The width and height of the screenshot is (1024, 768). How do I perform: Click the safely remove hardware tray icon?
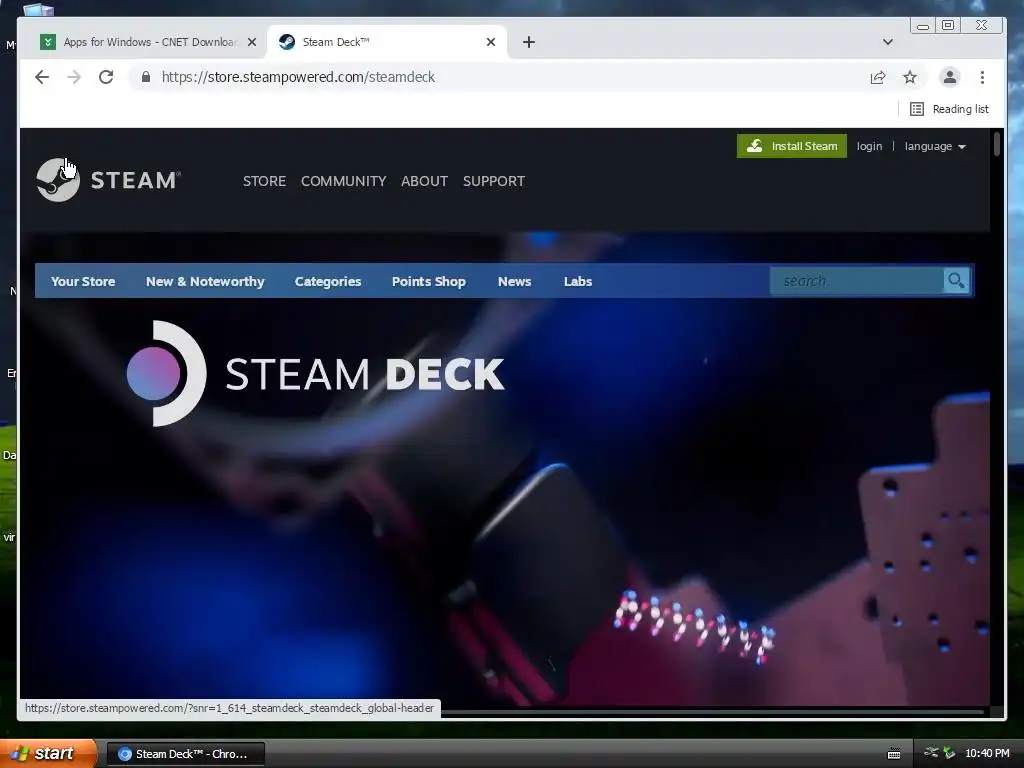[949, 753]
